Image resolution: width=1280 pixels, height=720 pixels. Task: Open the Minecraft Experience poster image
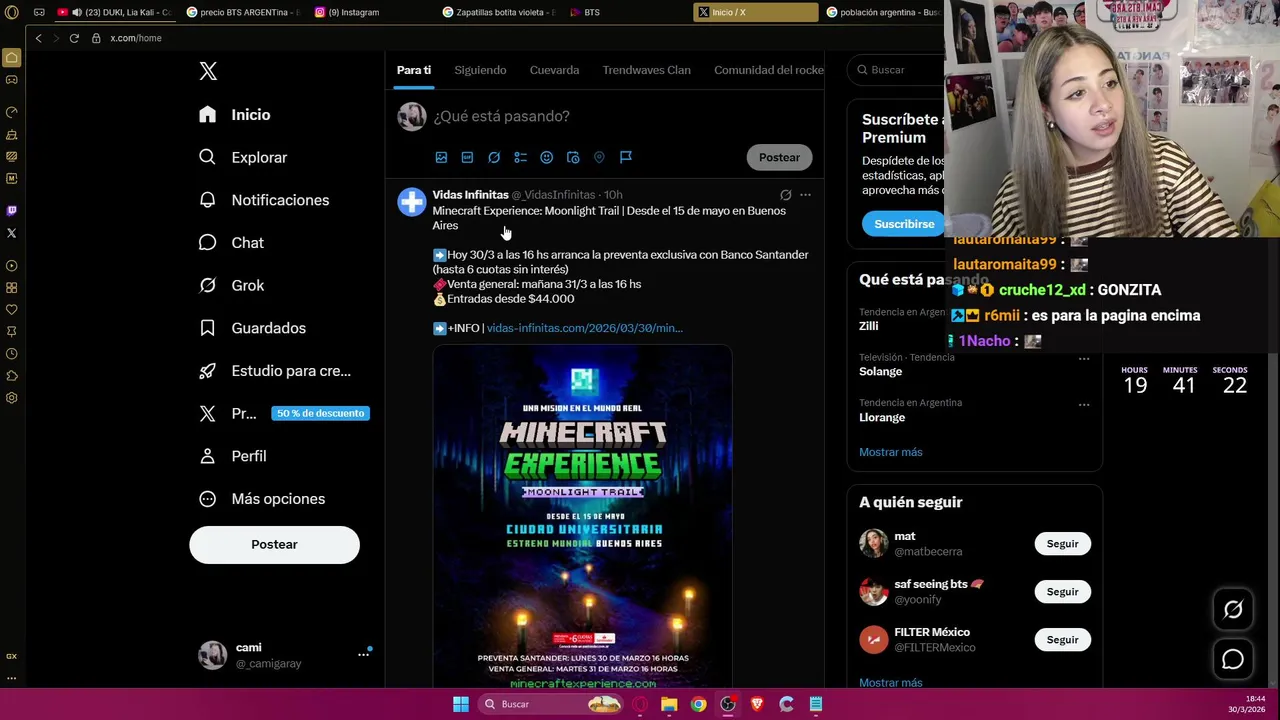[x=582, y=517]
